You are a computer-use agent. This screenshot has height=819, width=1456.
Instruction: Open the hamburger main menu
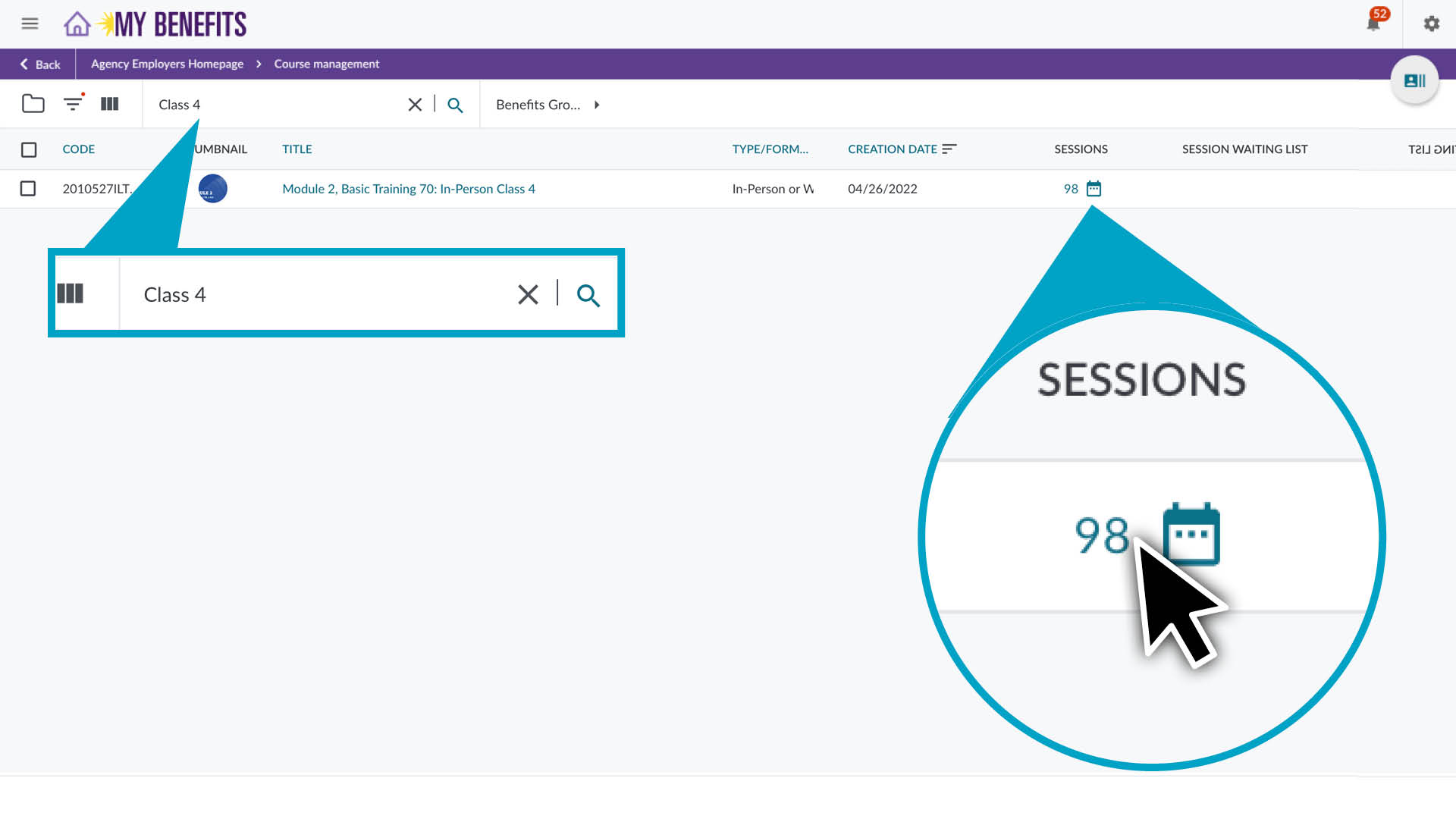(x=30, y=24)
